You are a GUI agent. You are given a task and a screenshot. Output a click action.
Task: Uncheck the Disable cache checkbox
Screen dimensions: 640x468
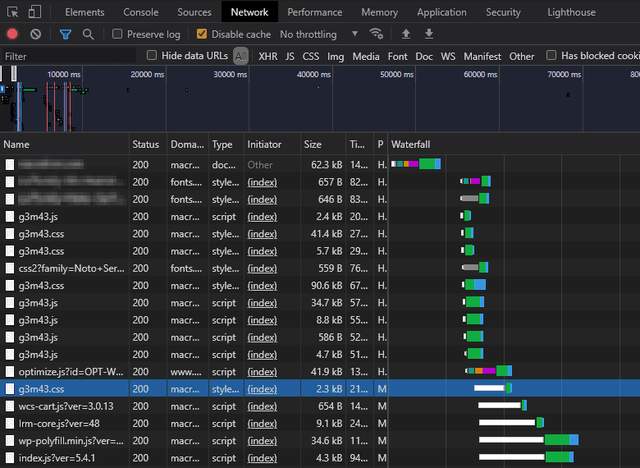(202, 34)
